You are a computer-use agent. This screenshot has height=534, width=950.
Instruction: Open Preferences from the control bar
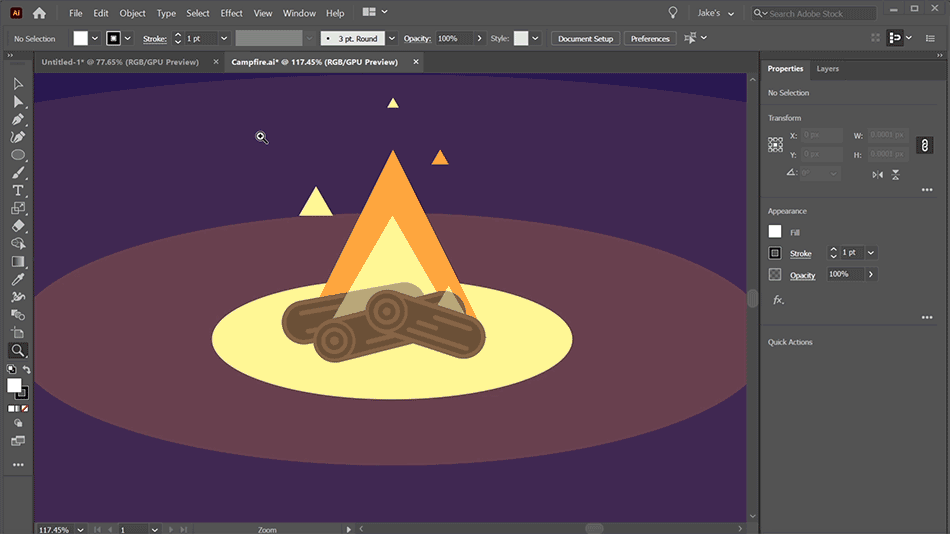650,39
